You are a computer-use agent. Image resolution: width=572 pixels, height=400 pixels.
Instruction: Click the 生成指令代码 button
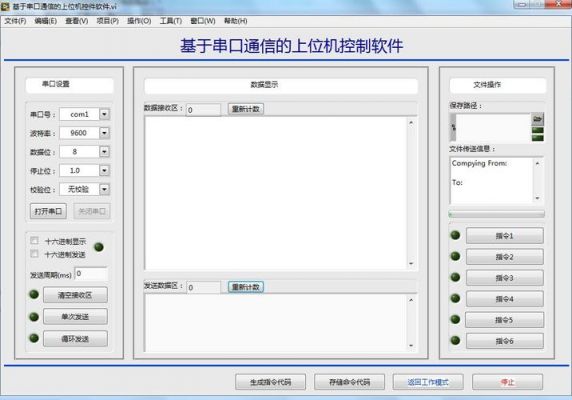[x=271, y=382]
